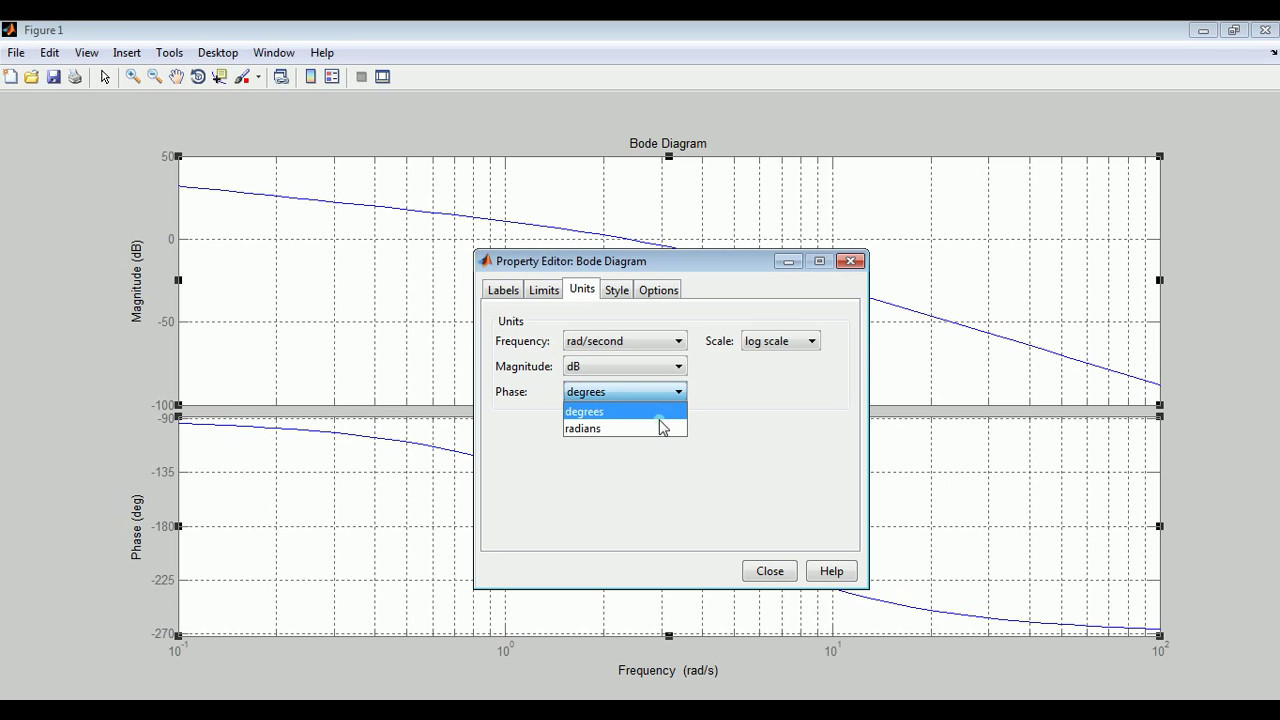Activate the Zoom Out tool
This screenshot has width=1280, height=720.
point(154,77)
